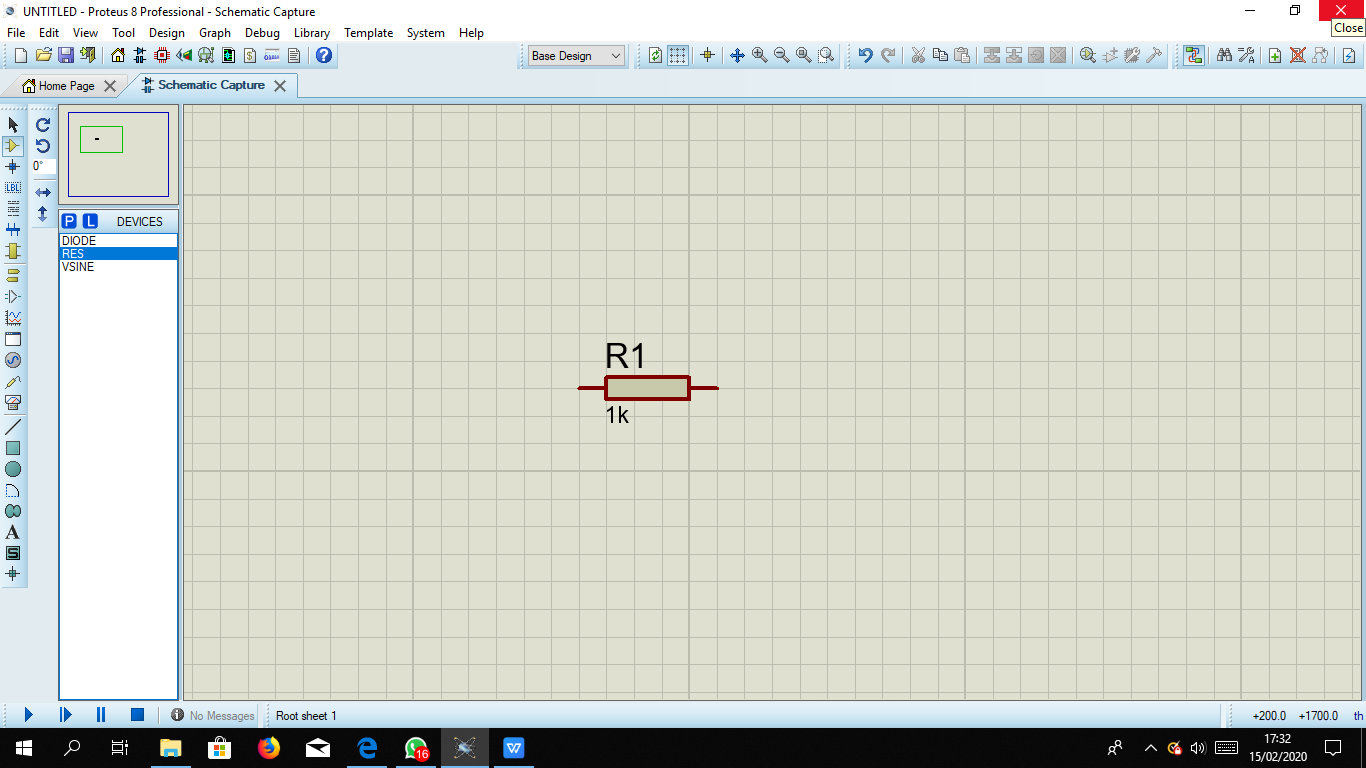Click the overview window thumbnail
Screen dimensions: 1366x768
[x=119, y=154]
